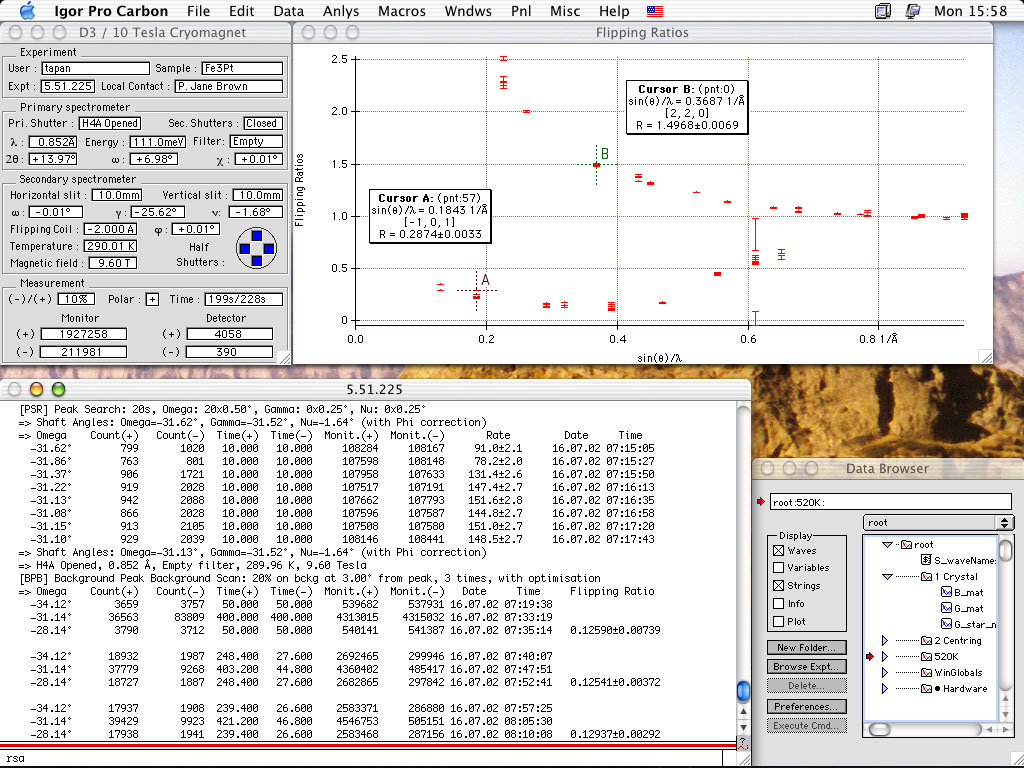Click the display monitor icon beside the clock
Viewport: 1024px width, 768px height.
click(913, 11)
